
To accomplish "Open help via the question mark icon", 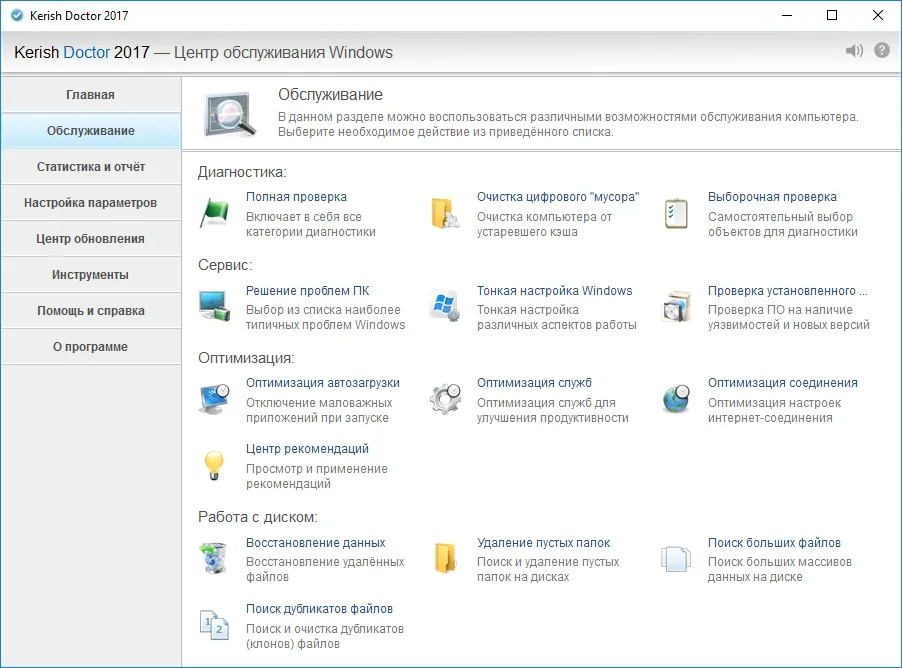I will click(882, 51).
